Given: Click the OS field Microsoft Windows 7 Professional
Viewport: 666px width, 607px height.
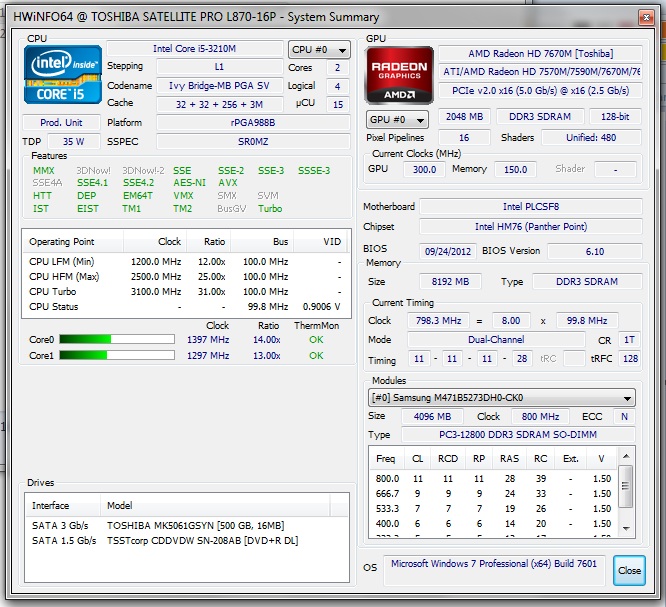Looking at the screenshot, I should pyautogui.click(x=494, y=570).
